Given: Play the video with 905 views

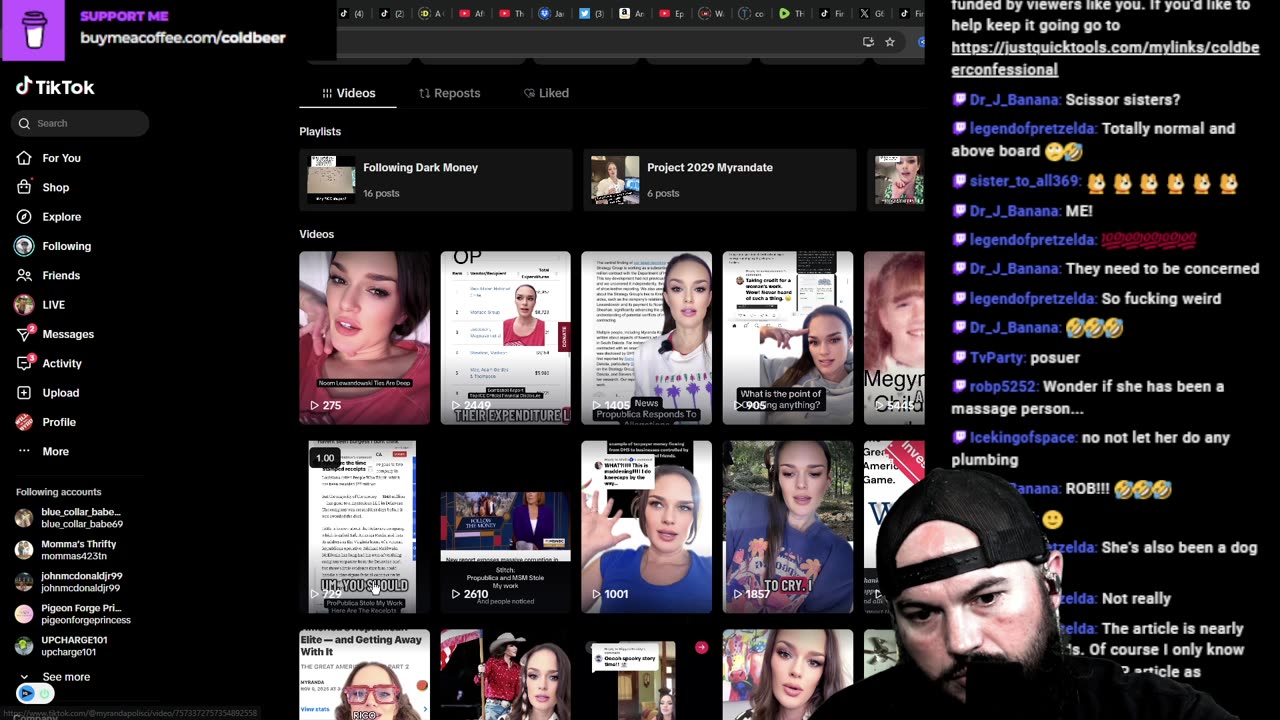Looking at the screenshot, I should pyautogui.click(x=788, y=338).
